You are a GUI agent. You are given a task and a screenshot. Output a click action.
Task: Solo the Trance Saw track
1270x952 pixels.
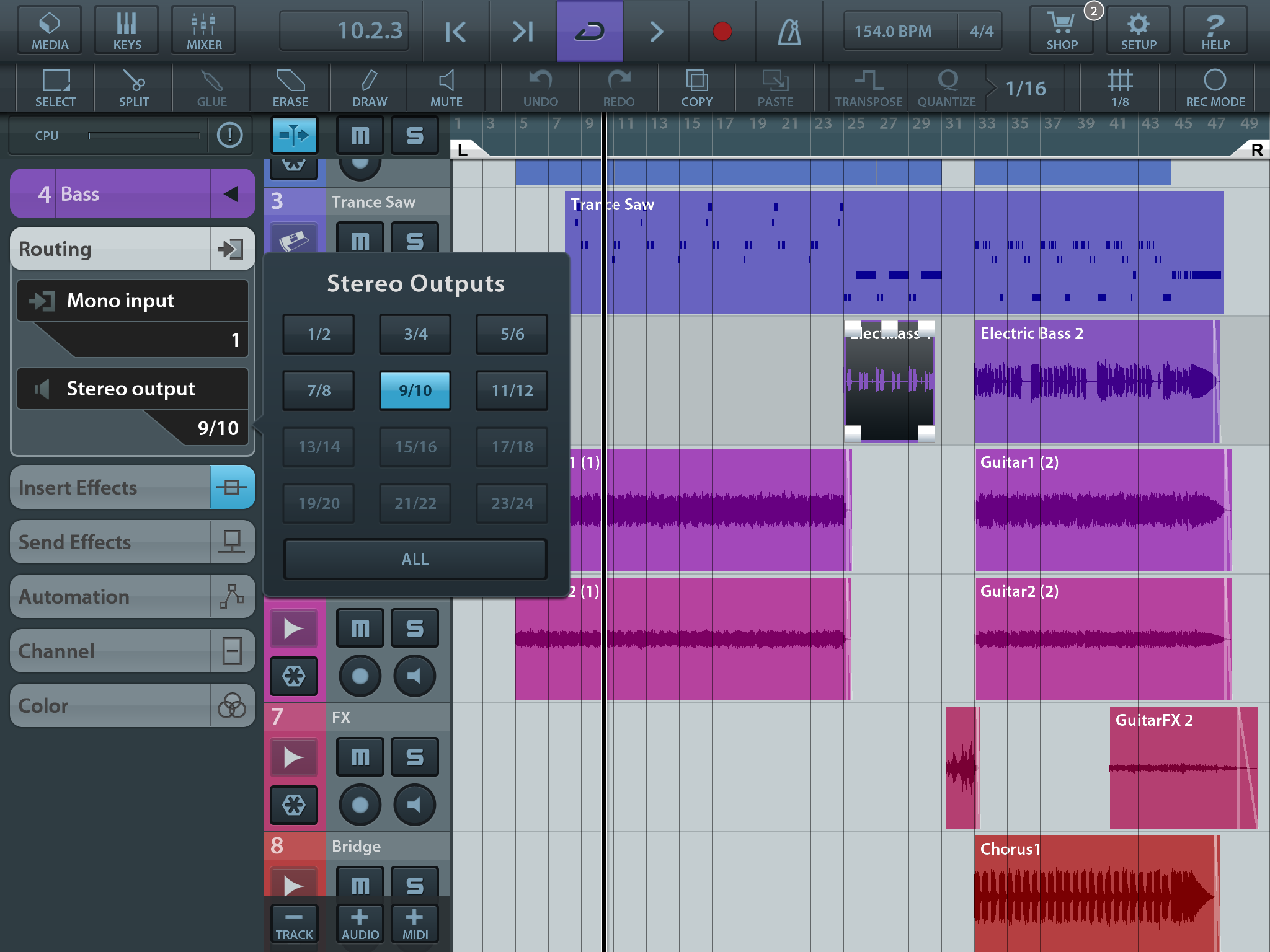point(415,237)
